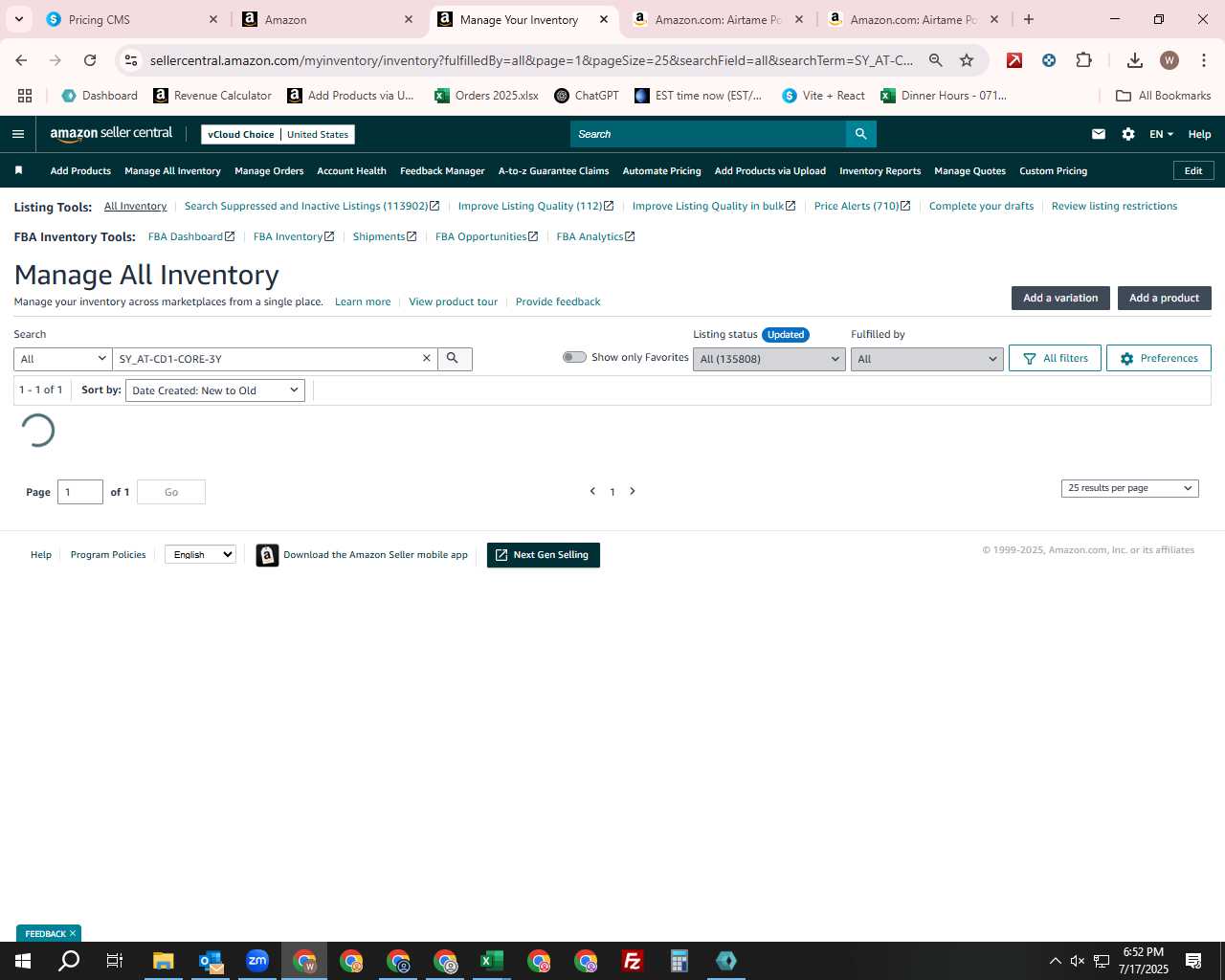
Task: Click the inventory search magnifier button
Action: [454, 358]
